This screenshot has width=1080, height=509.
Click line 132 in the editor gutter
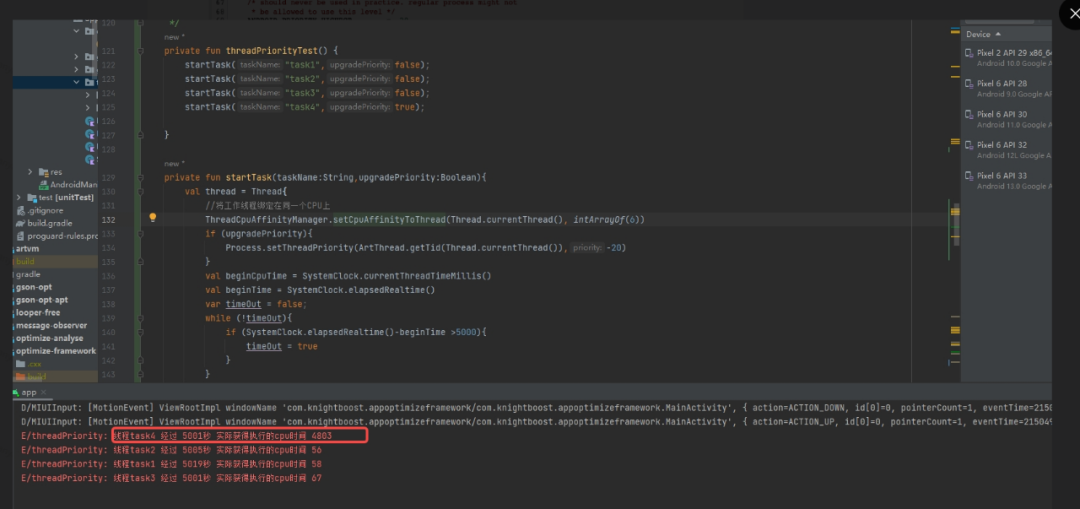tap(108, 219)
